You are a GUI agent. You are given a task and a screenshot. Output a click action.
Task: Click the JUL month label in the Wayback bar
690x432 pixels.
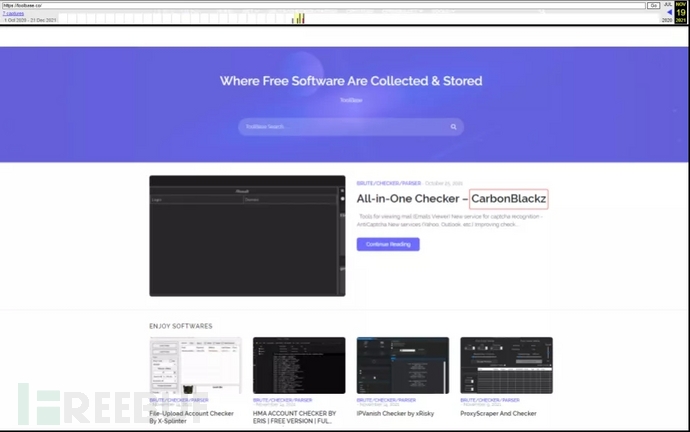[668, 4]
